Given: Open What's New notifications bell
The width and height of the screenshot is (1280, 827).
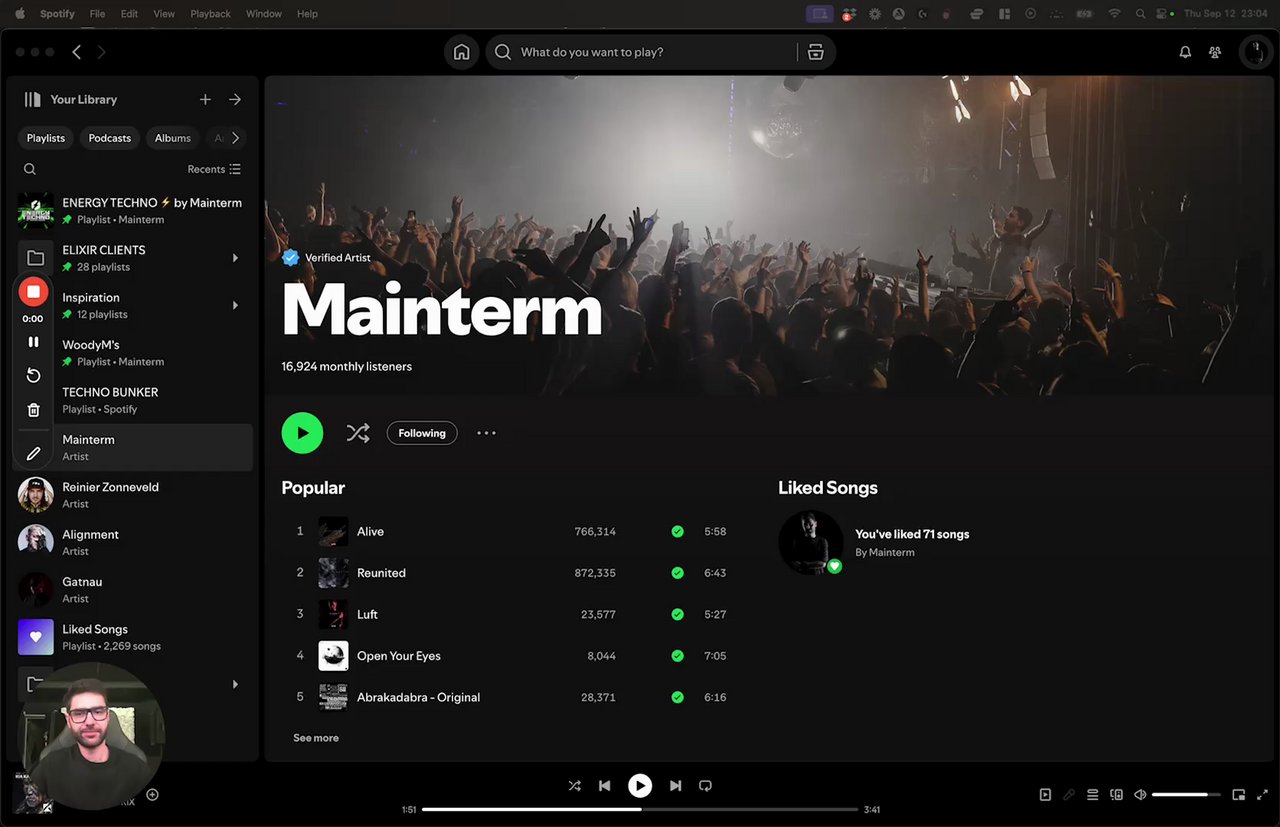Looking at the screenshot, I should (x=1185, y=52).
